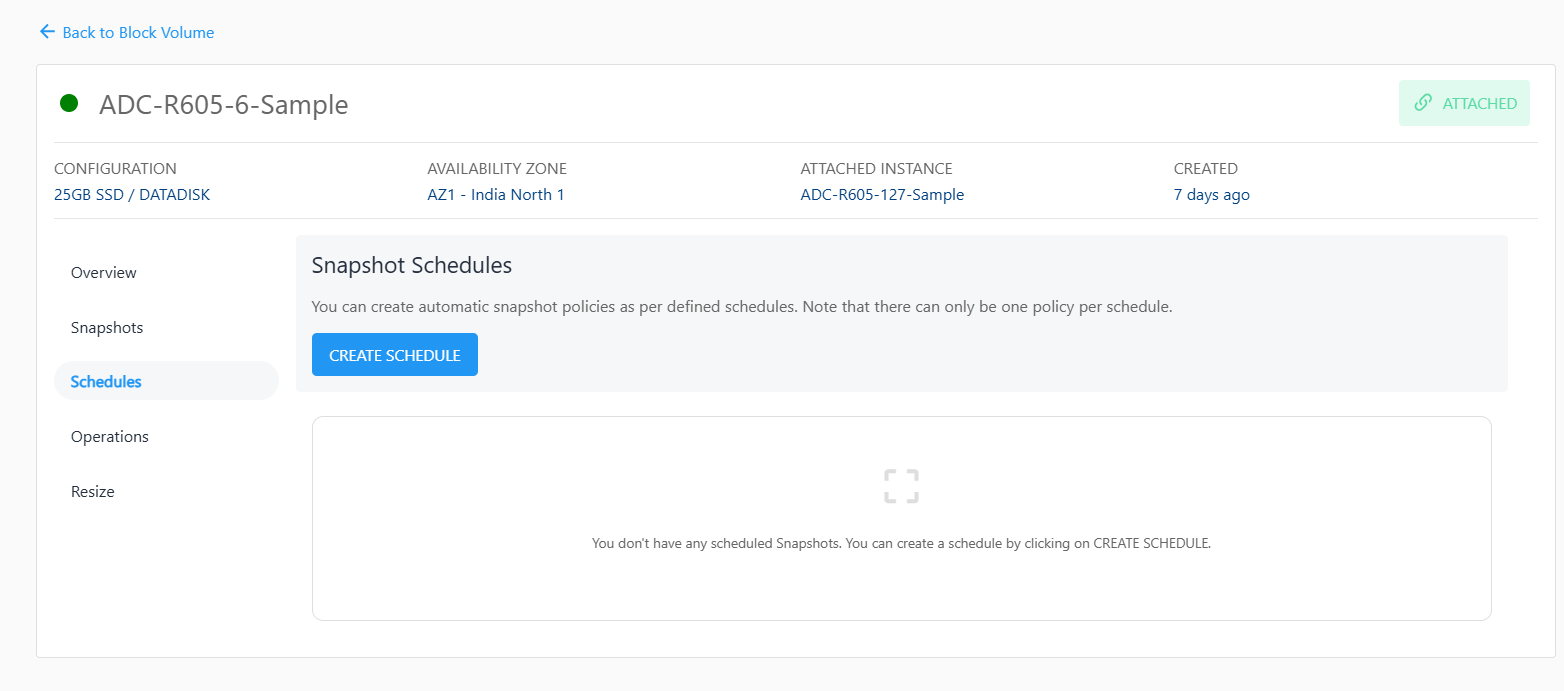Open attached instance ADC-R605-127-Sample
Screen dimensions: 1564x691
tap(882, 195)
